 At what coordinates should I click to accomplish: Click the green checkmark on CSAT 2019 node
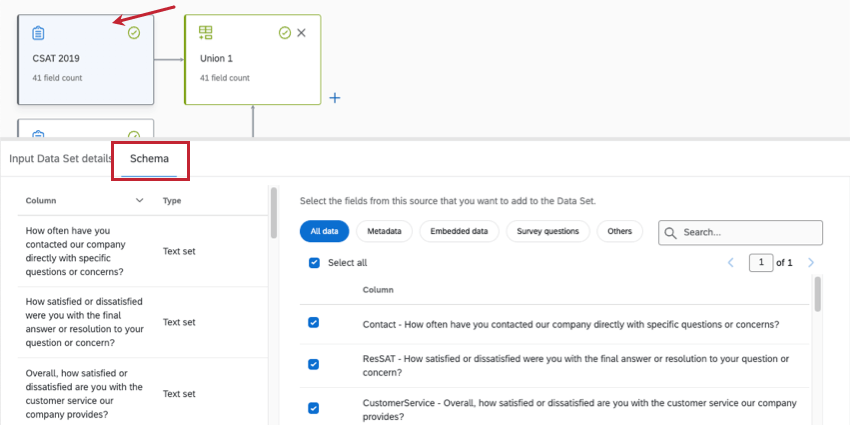click(134, 33)
